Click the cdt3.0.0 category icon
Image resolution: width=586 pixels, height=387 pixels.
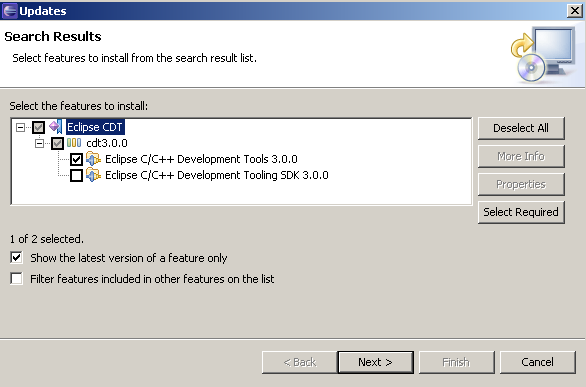(74, 143)
